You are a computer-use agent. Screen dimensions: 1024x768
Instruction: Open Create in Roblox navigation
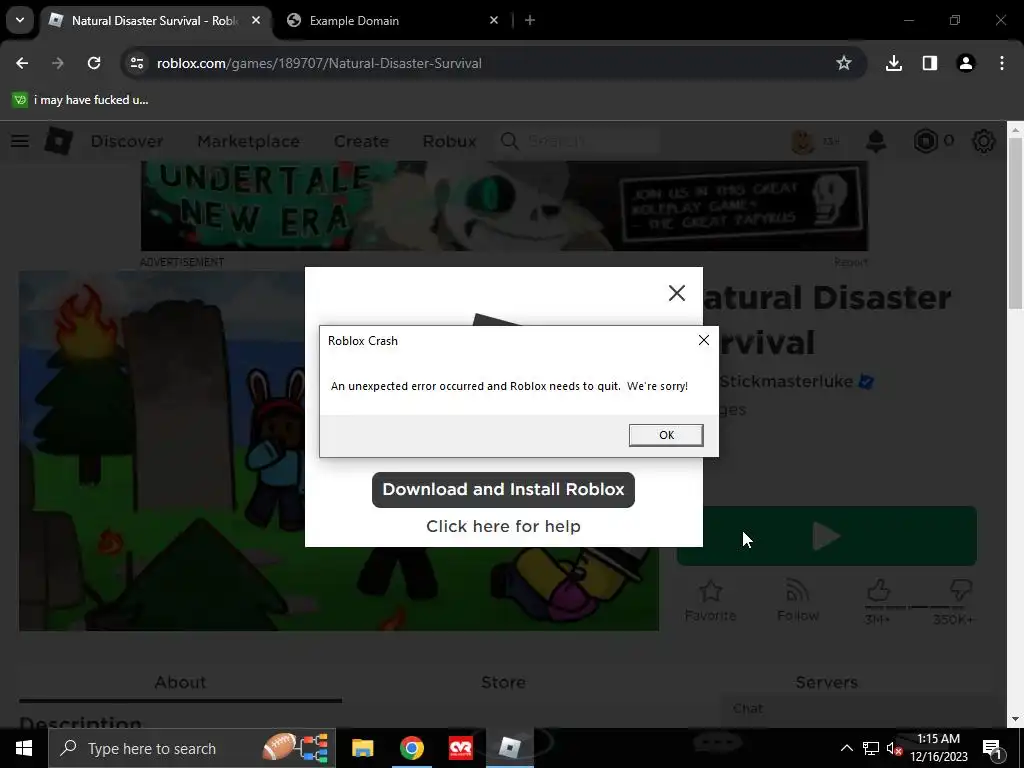(361, 141)
